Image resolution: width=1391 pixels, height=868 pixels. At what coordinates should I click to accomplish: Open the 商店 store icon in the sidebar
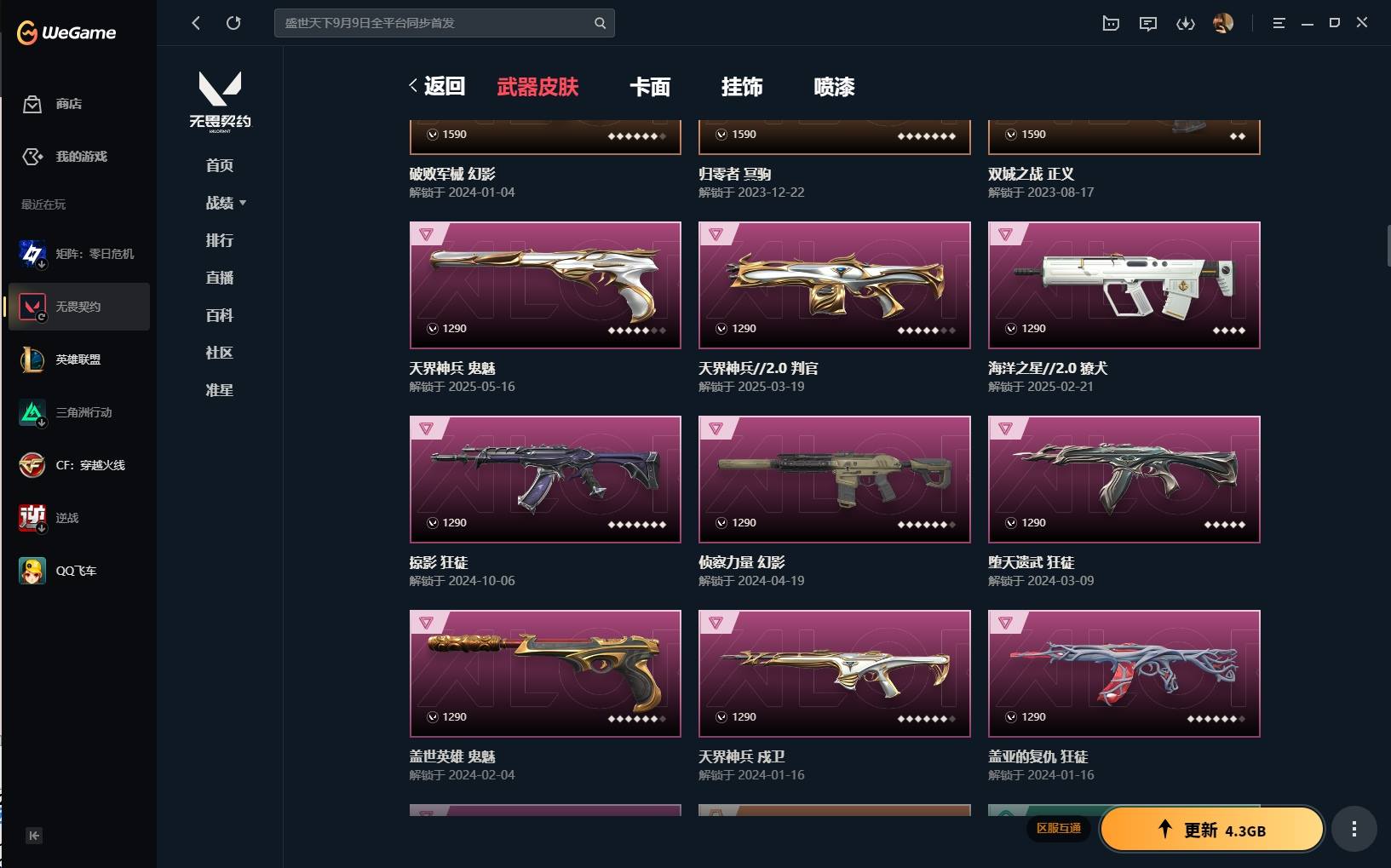pyautogui.click(x=32, y=104)
